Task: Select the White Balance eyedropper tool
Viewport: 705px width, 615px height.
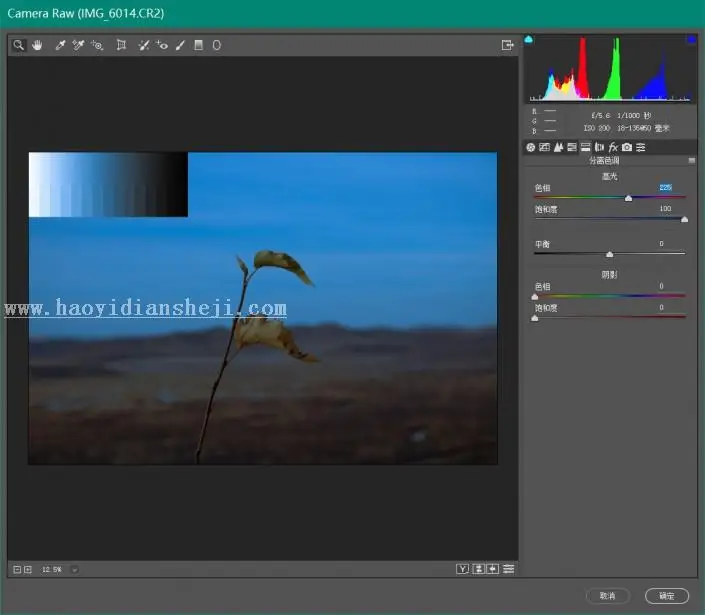Action: (x=60, y=45)
